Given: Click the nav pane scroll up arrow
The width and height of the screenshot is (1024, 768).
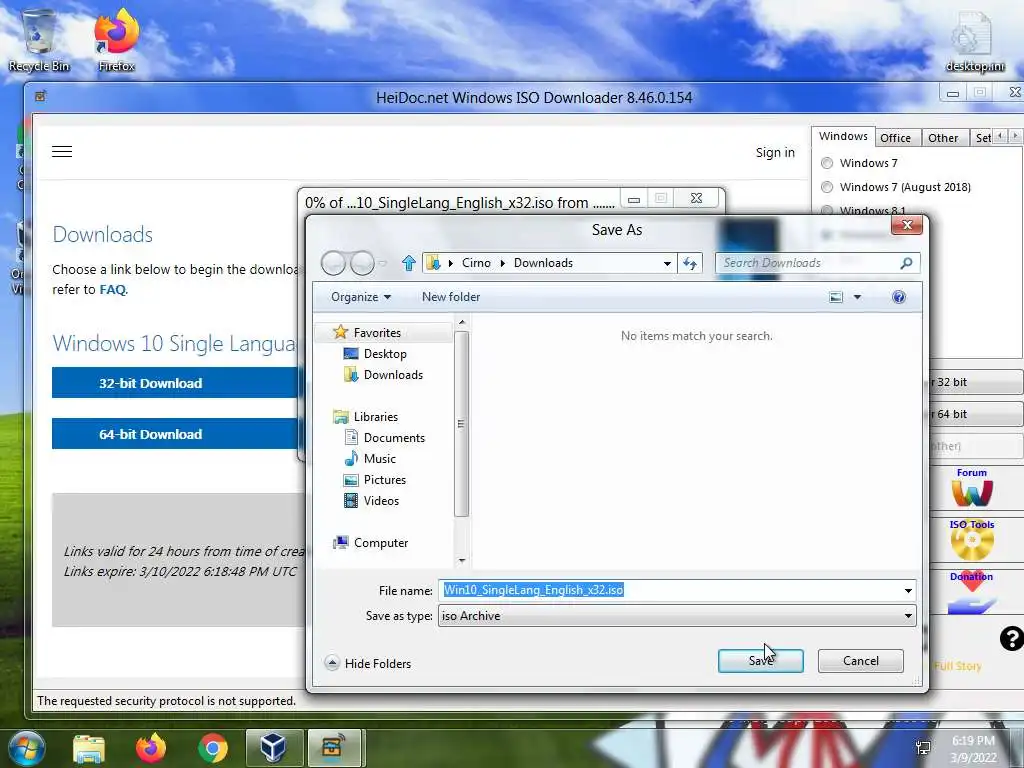Looking at the screenshot, I should click(462, 322).
